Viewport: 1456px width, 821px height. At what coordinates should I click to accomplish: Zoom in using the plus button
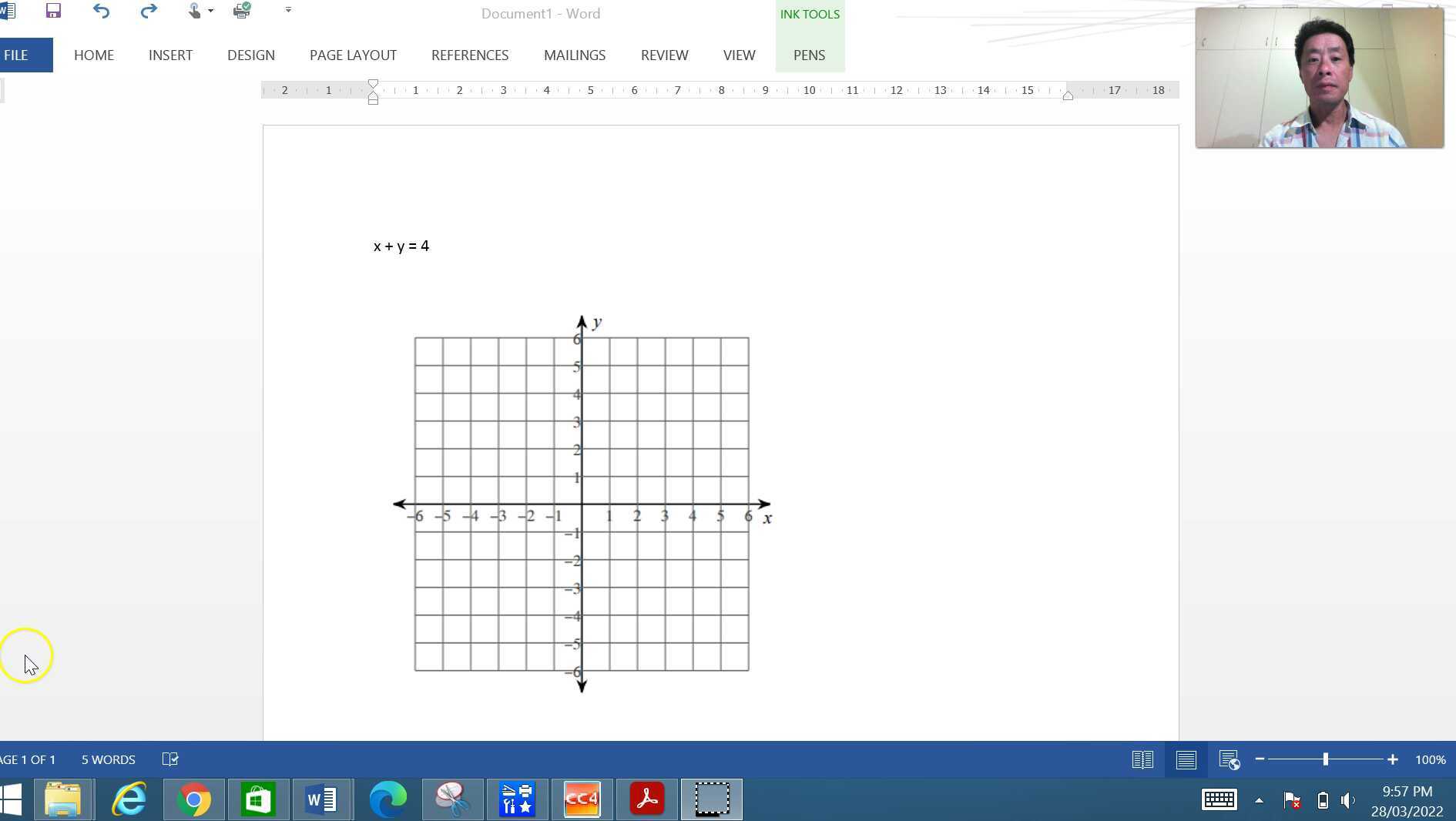pyautogui.click(x=1393, y=759)
